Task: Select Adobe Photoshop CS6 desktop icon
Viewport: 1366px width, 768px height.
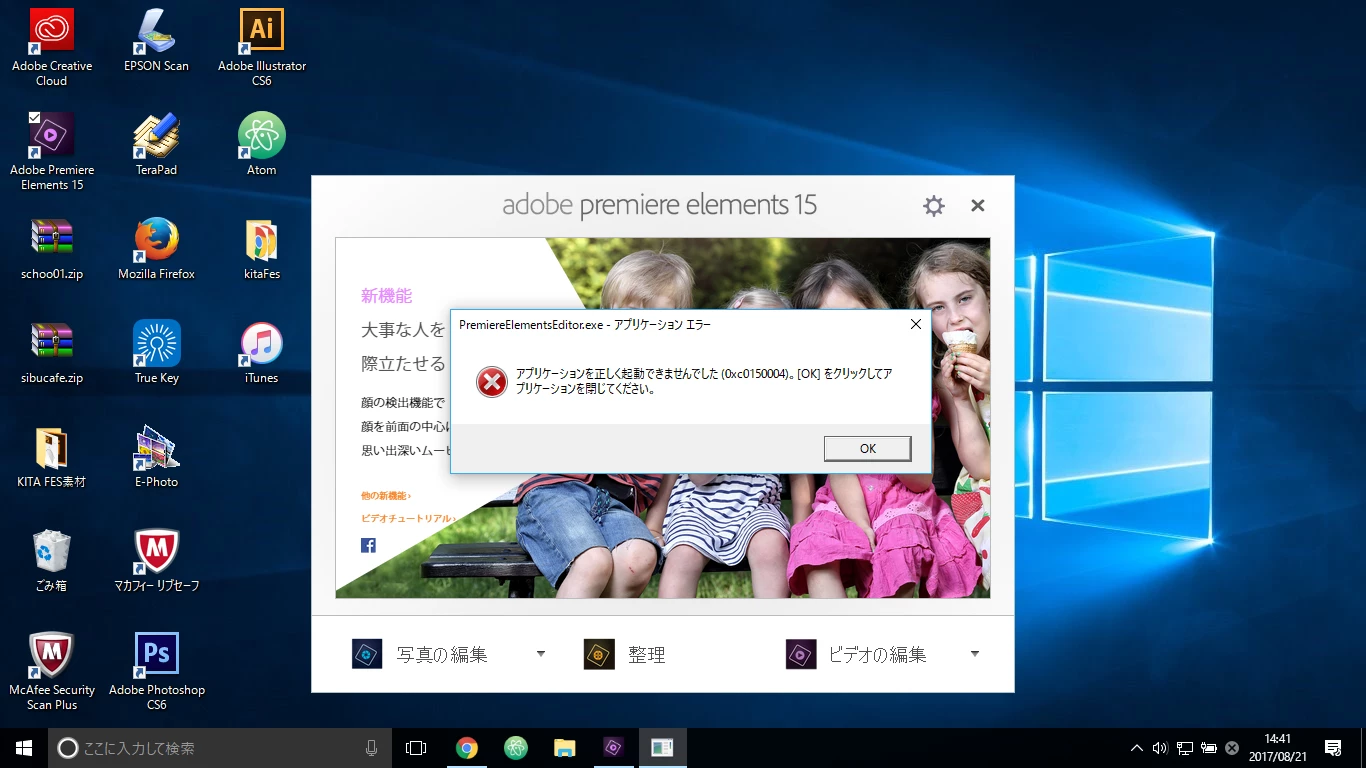Action: 156,671
